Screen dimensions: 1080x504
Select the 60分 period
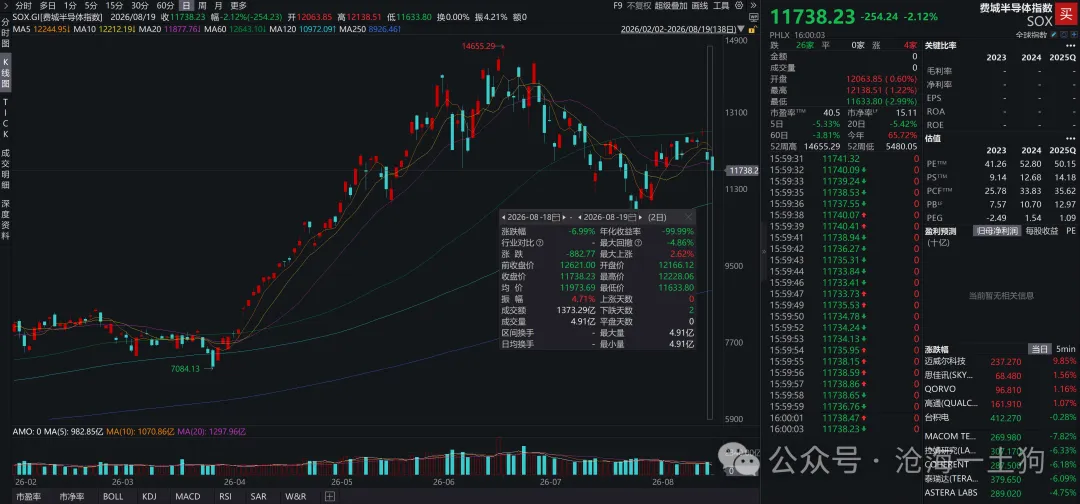pos(165,6)
